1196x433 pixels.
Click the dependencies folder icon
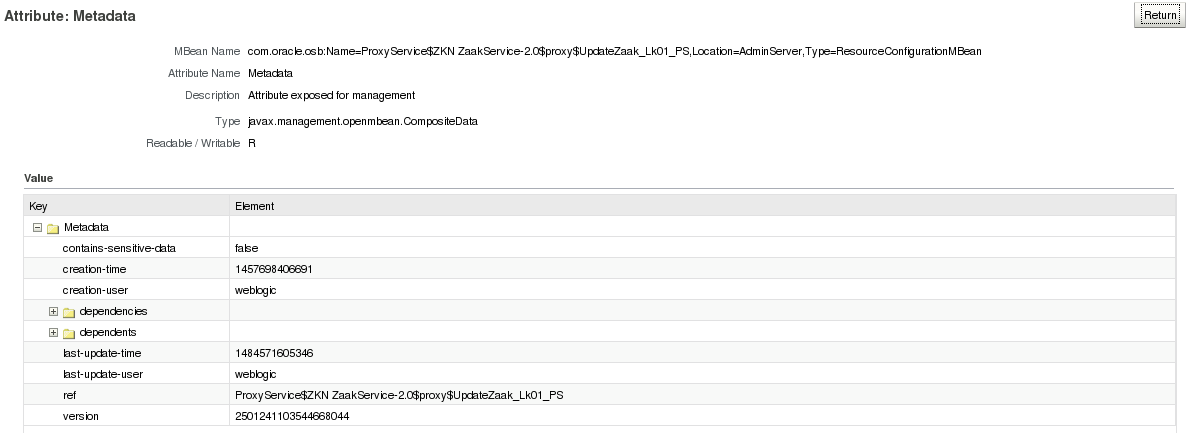click(x=69, y=312)
